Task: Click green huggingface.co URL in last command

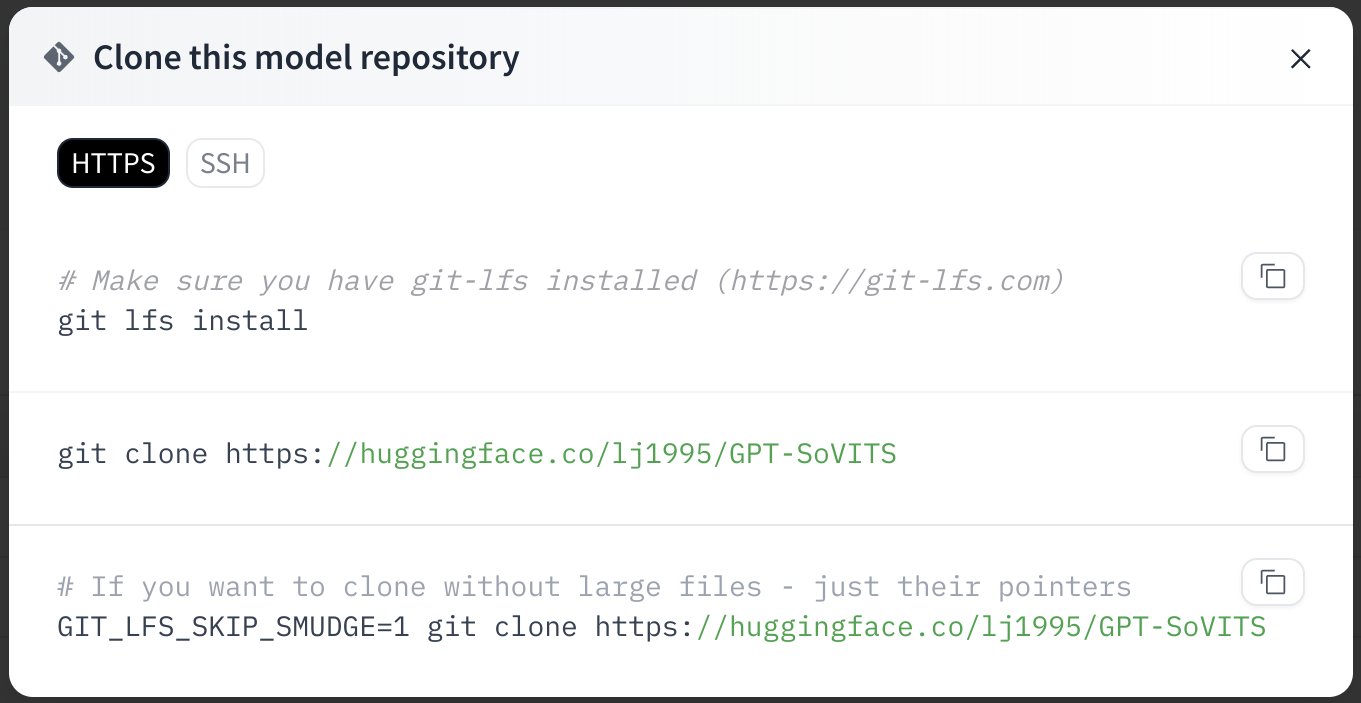Action: [982, 627]
